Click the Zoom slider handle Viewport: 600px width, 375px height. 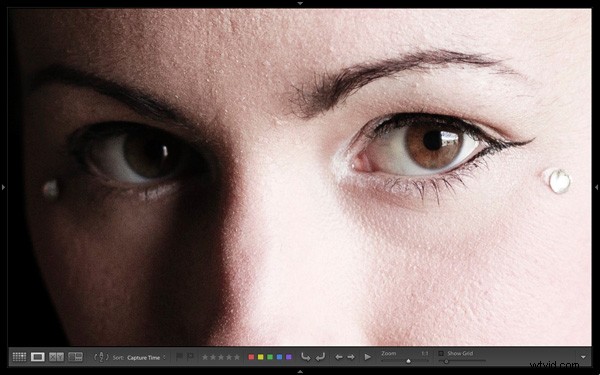click(408, 361)
